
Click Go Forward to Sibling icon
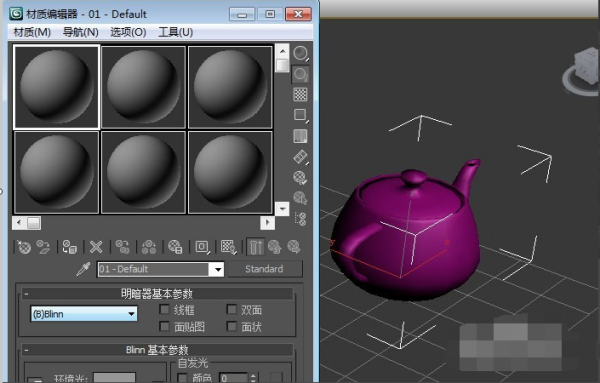(x=294, y=247)
